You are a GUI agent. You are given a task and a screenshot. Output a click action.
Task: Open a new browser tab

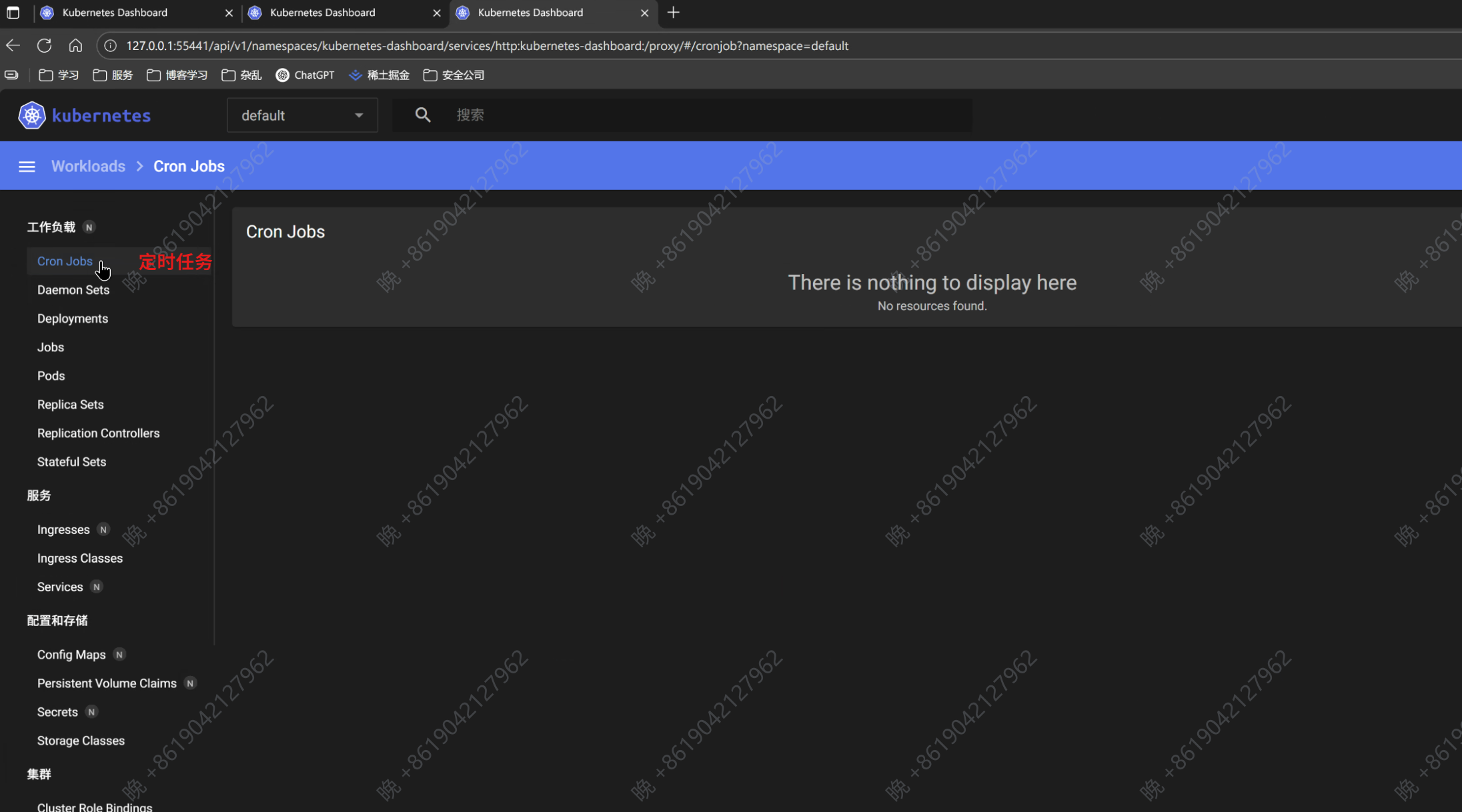coord(674,13)
